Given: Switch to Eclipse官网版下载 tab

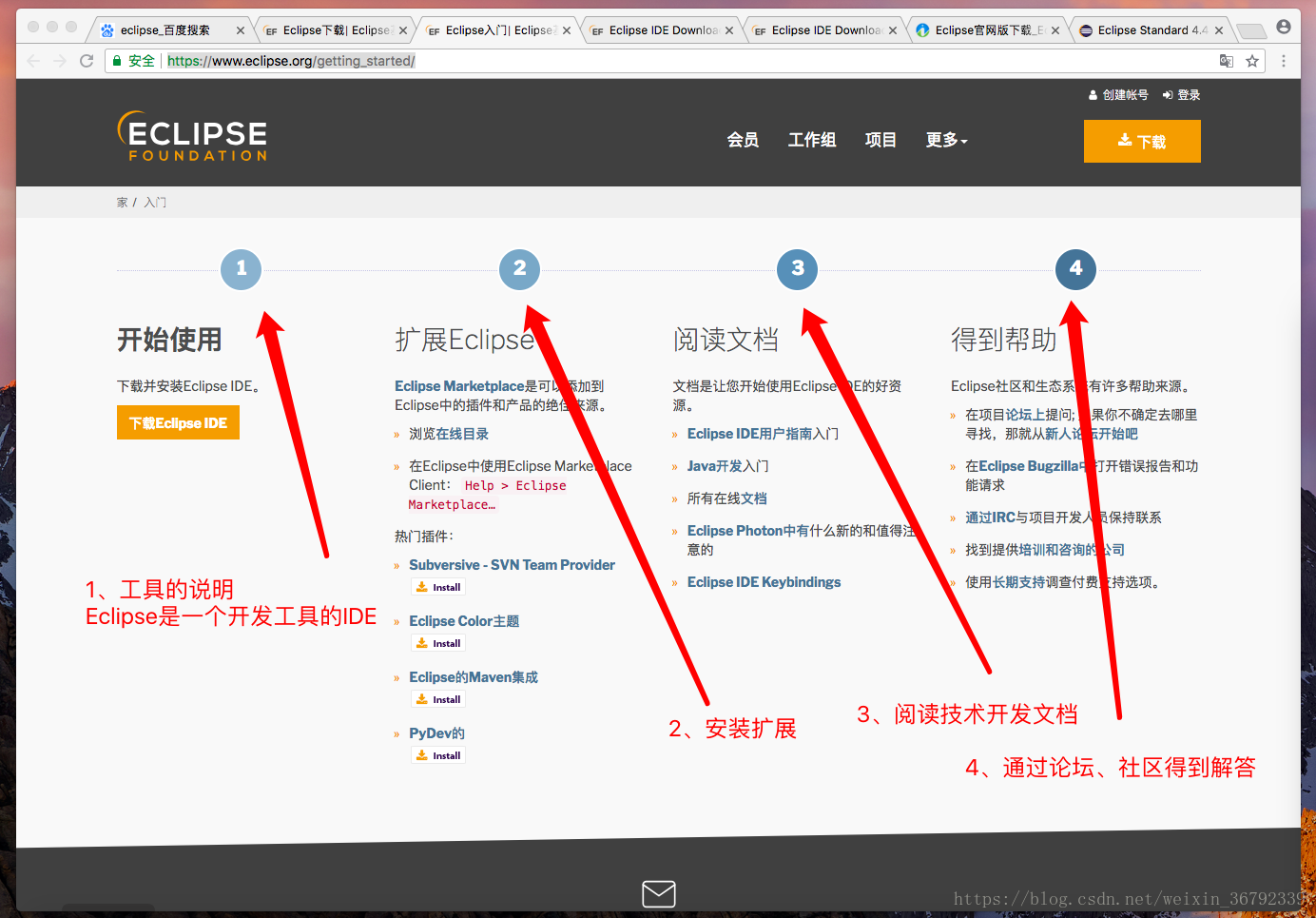Looking at the screenshot, I should [989, 30].
